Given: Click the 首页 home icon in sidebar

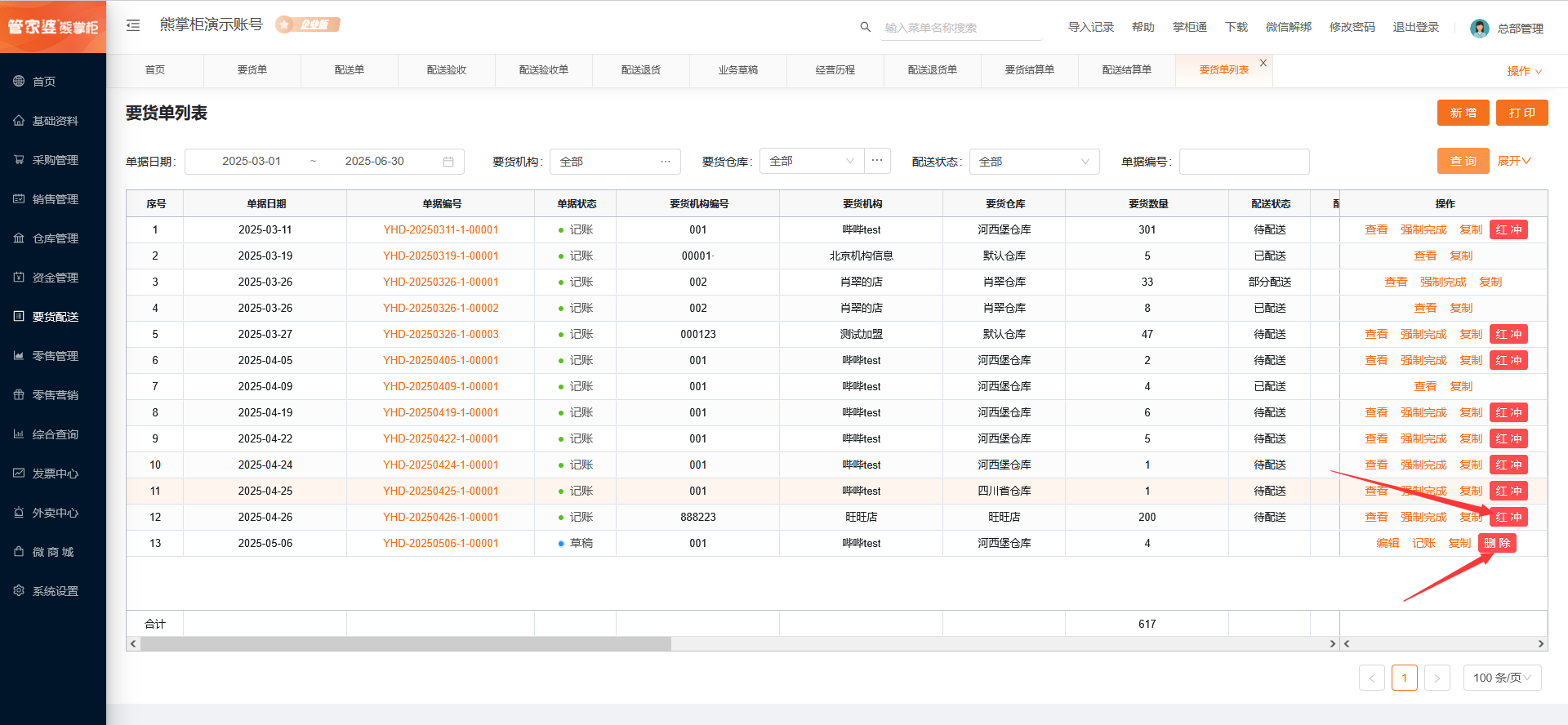Looking at the screenshot, I should (x=19, y=81).
